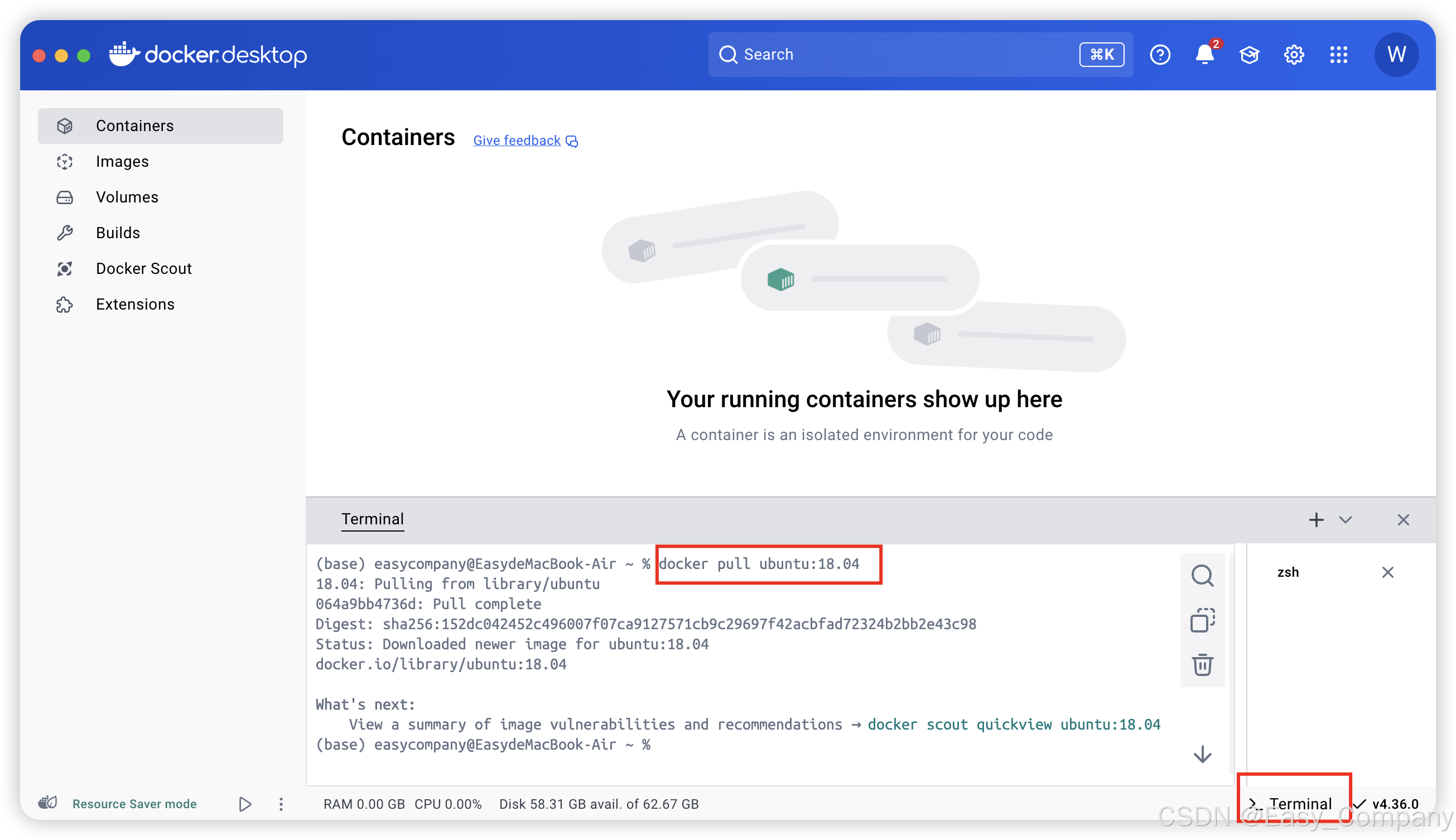The width and height of the screenshot is (1456, 840).
Task: Clear terminal with the trash icon
Action: click(1202, 665)
